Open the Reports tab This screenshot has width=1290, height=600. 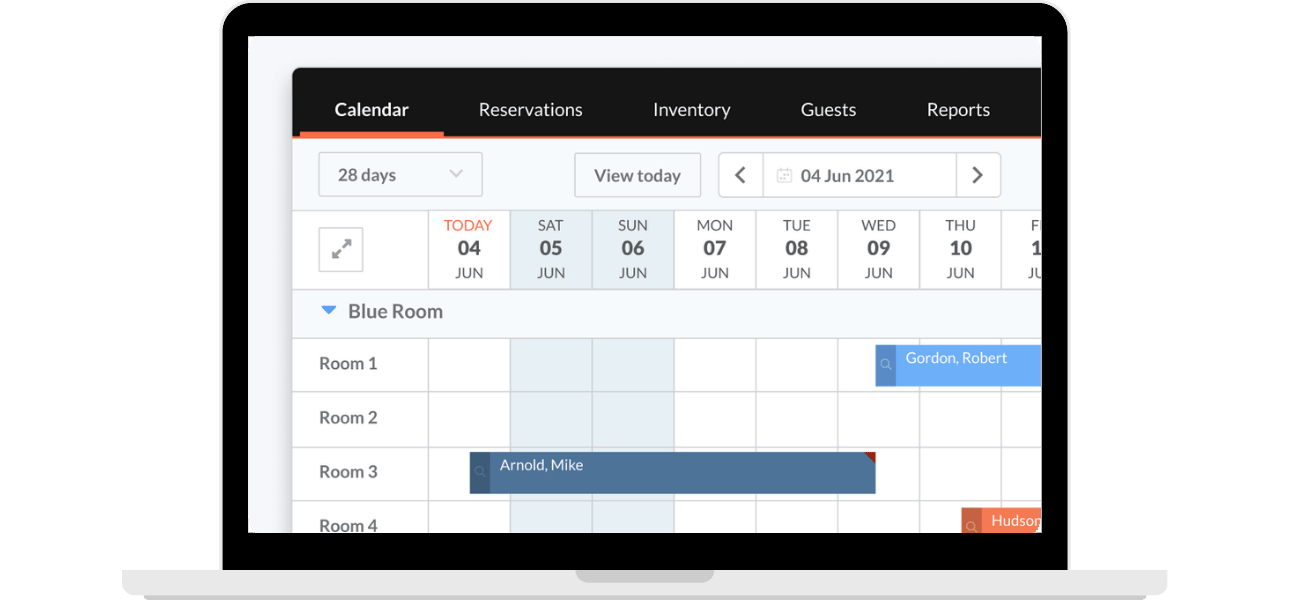958,110
